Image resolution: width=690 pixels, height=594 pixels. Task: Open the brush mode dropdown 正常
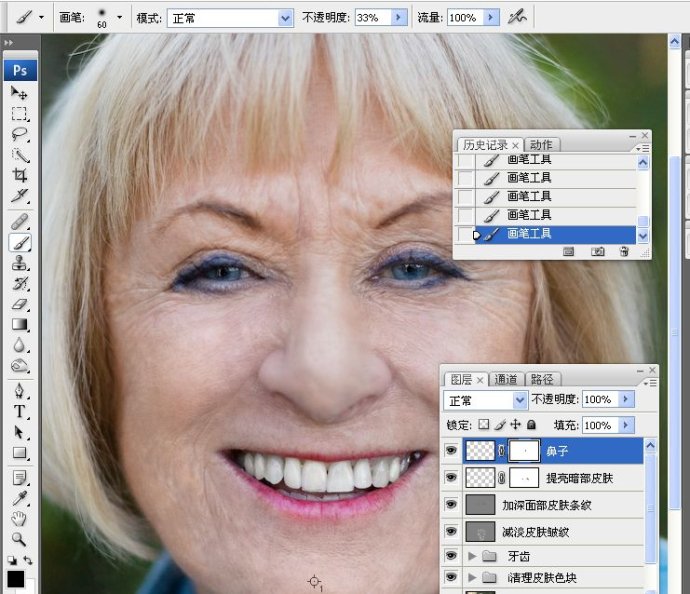click(230, 18)
